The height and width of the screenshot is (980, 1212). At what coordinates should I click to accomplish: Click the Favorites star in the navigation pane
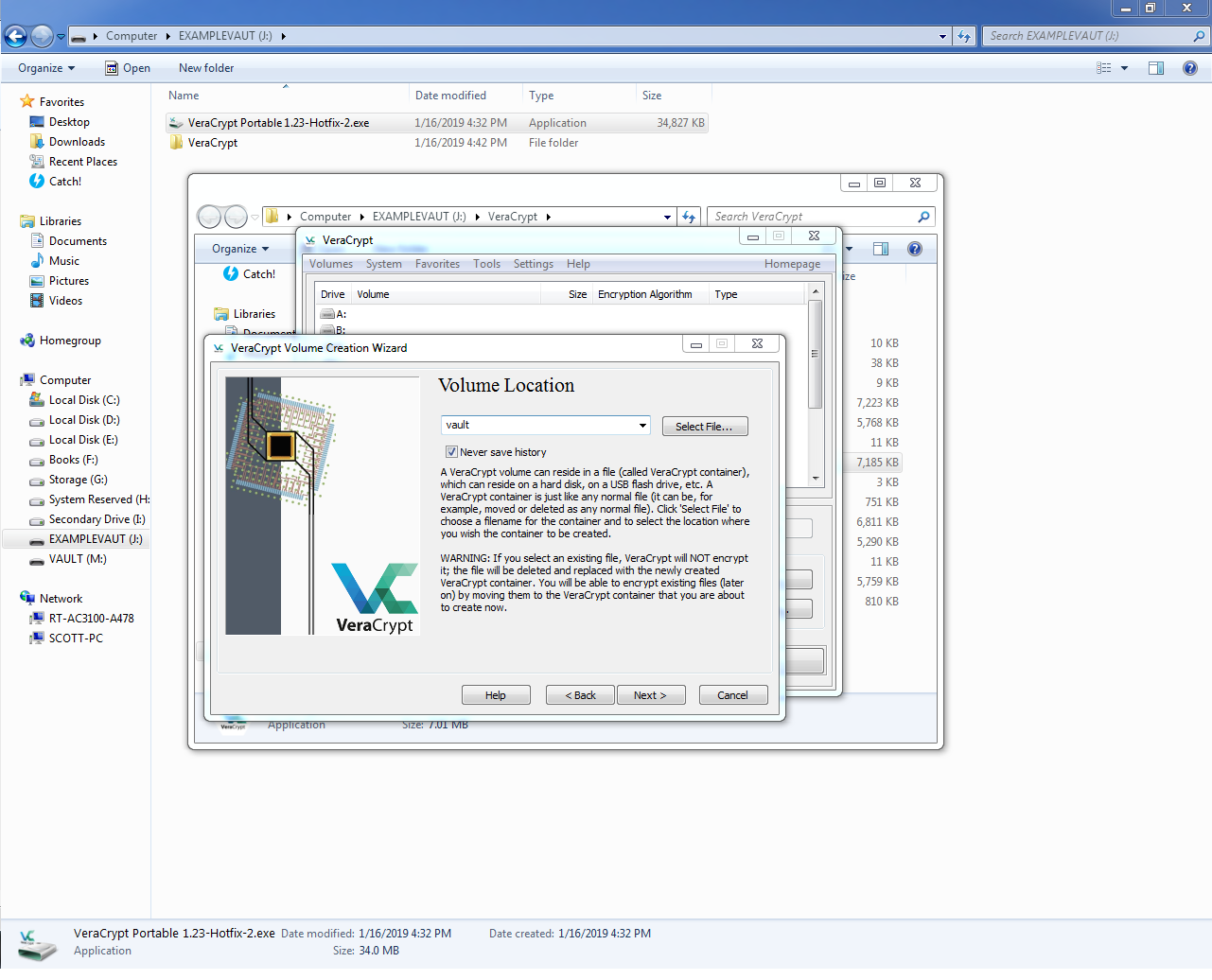tap(27, 101)
